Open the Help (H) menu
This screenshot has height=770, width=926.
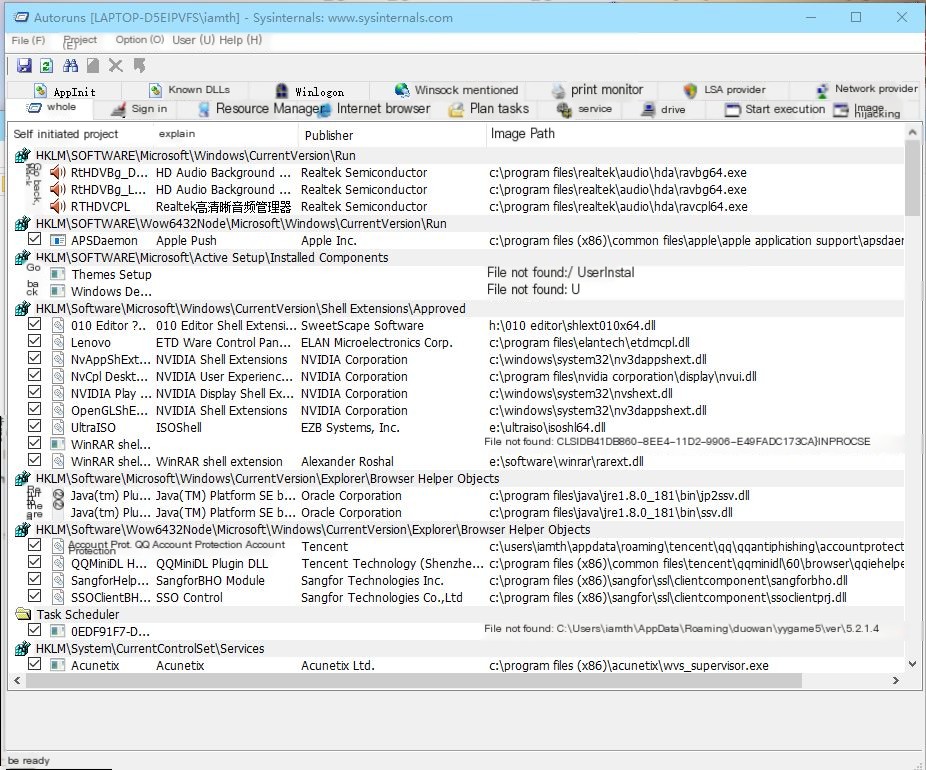240,40
